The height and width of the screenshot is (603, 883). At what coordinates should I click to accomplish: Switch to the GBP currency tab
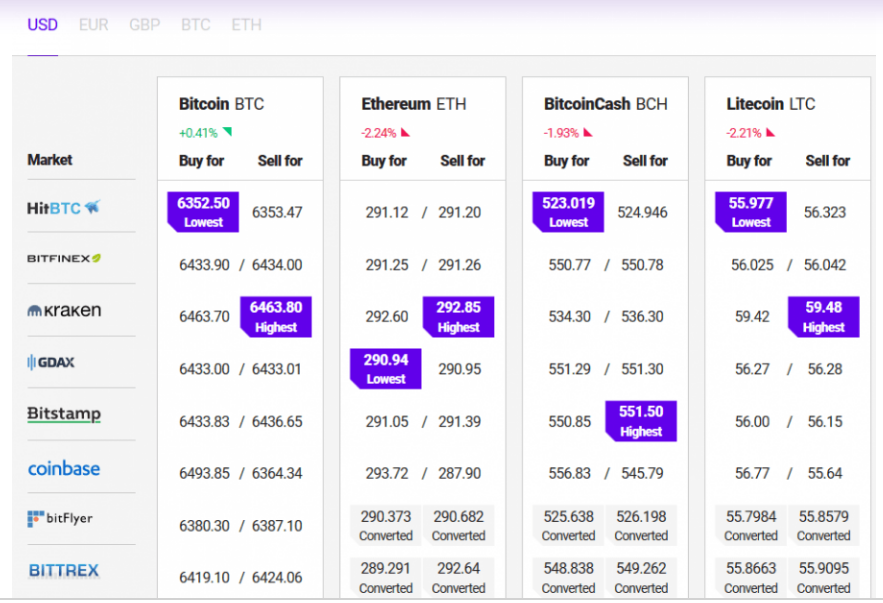tap(145, 25)
